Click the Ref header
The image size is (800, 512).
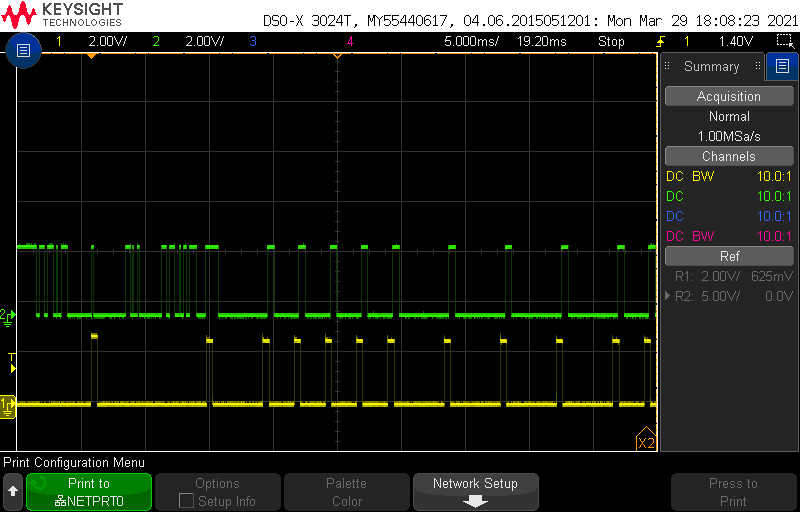729,256
